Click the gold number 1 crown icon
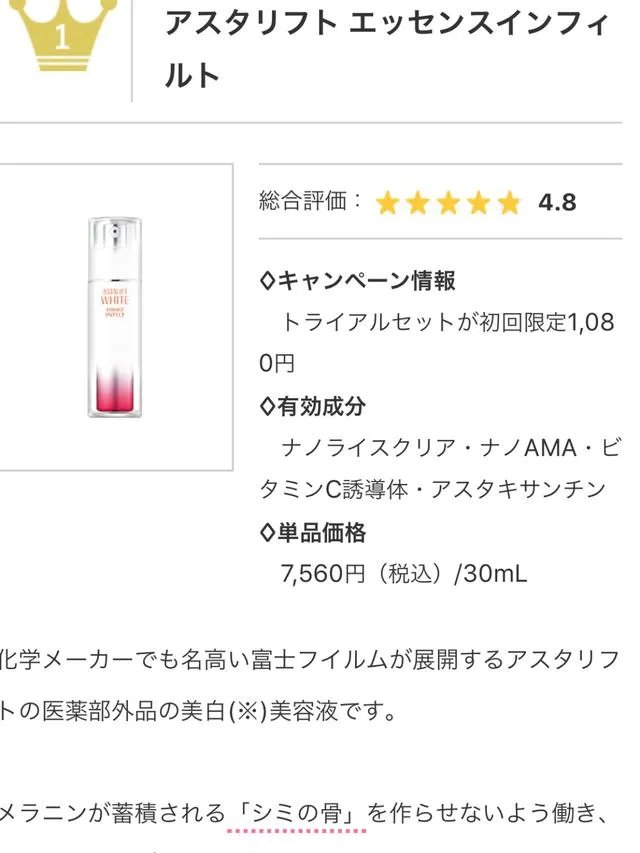Image resolution: width=640 pixels, height=853 pixels. (x=60, y=36)
